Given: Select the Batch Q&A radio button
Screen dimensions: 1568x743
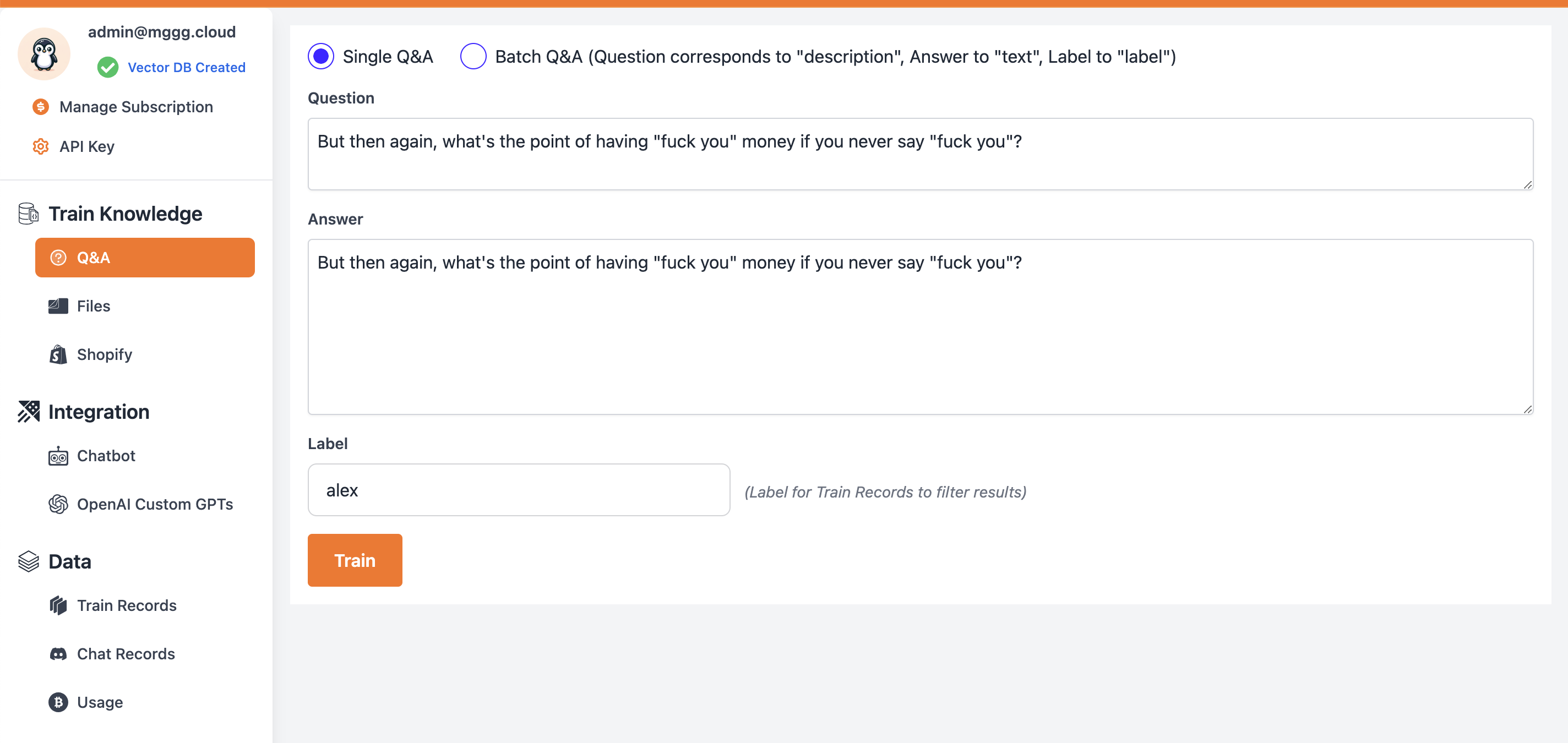Looking at the screenshot, I should click(x=472, y=56).
